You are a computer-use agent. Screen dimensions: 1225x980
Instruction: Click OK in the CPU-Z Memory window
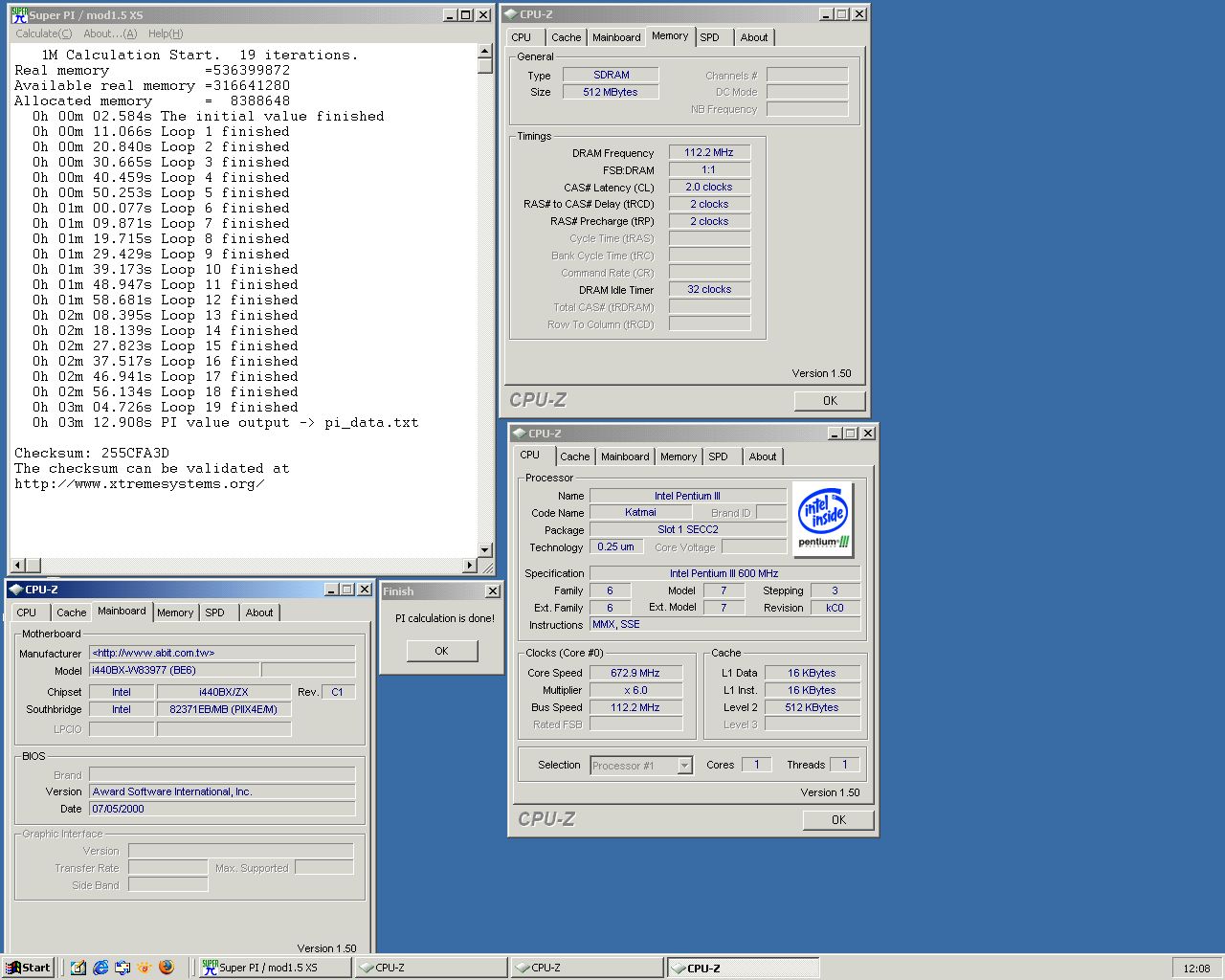tap(830, 401)
